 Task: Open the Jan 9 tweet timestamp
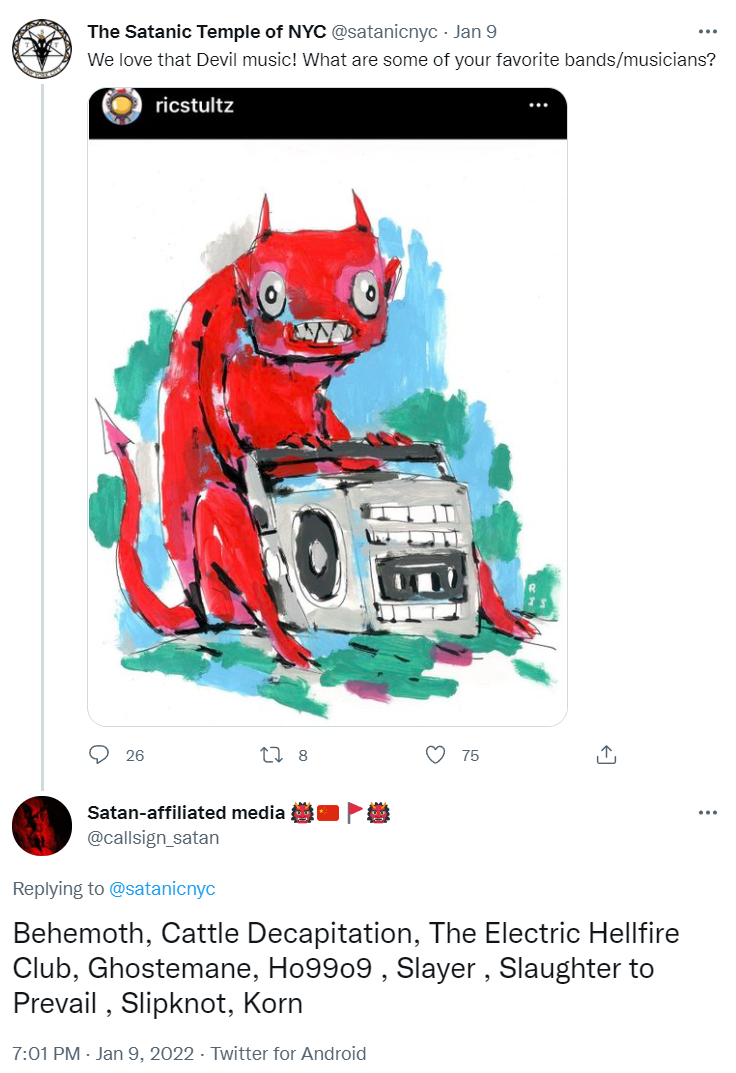[x=475, y=32]
